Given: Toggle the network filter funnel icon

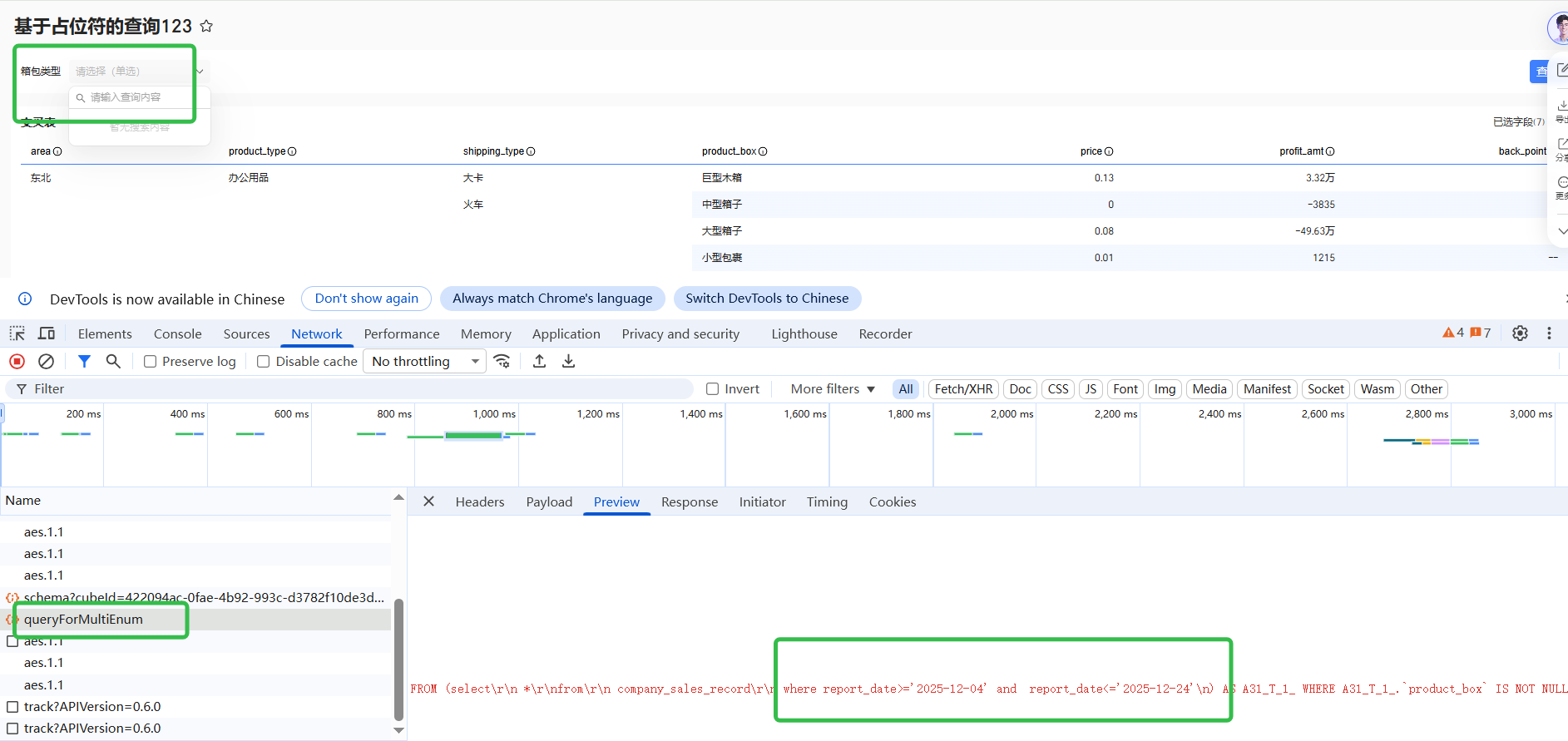Looking at the screenshot, I should click(84, 361).
